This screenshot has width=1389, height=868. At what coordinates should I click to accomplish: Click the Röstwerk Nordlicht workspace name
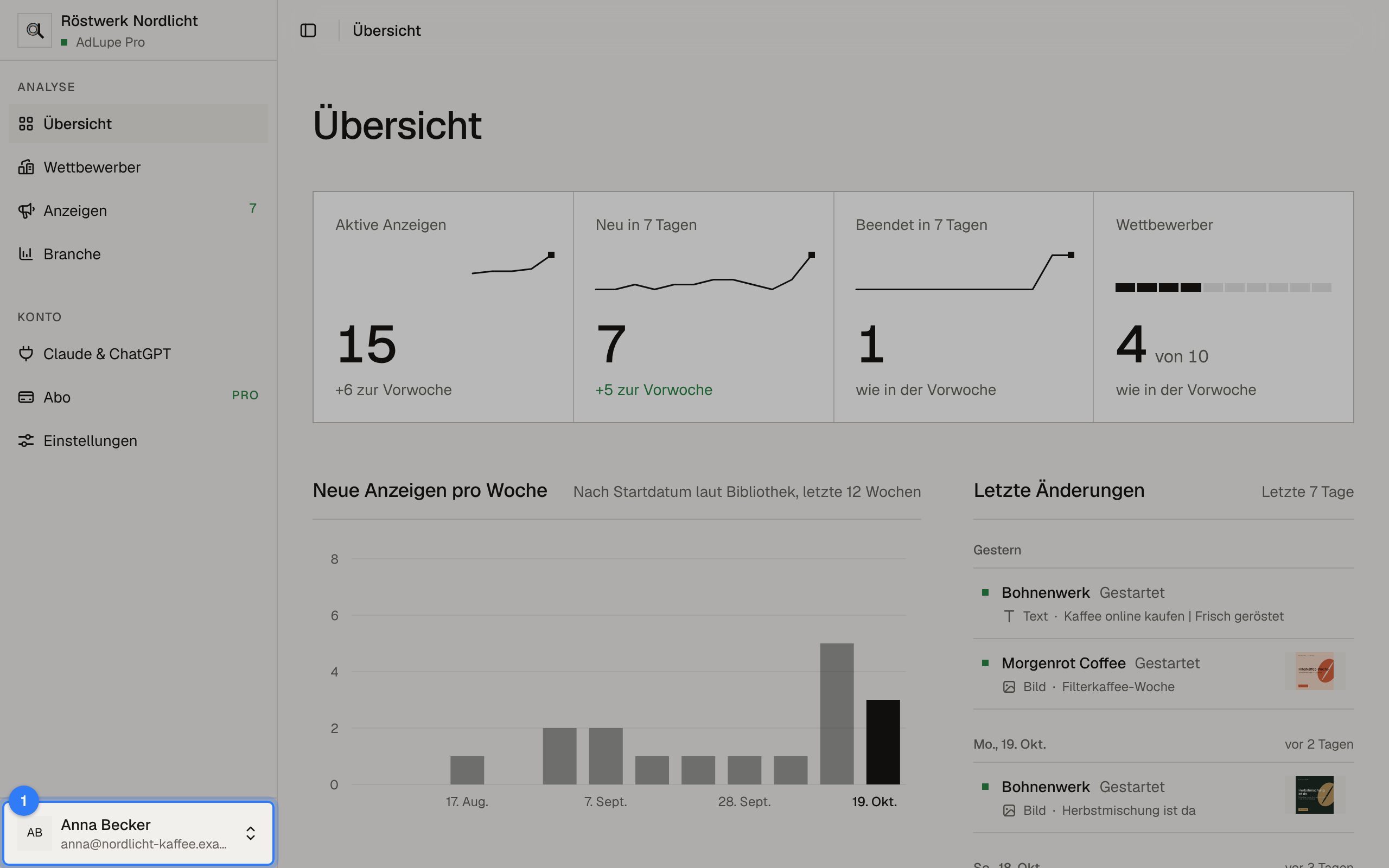tap(129, 21)
